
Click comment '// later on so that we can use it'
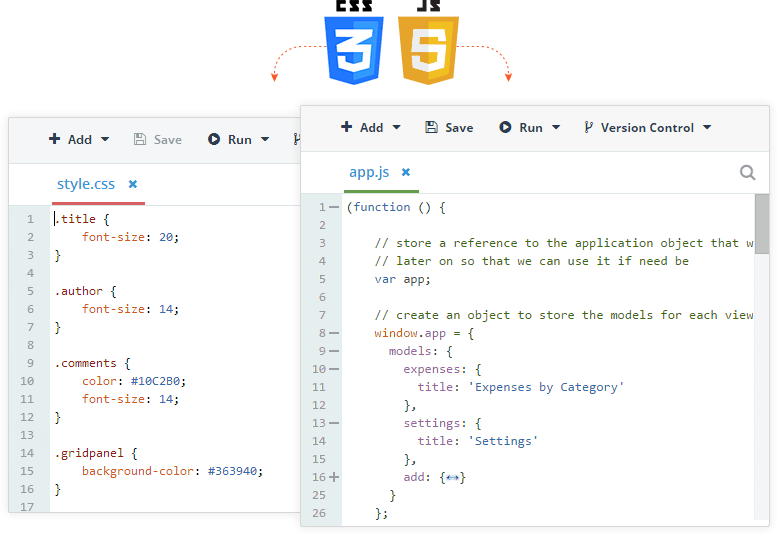tap(531, 261)
